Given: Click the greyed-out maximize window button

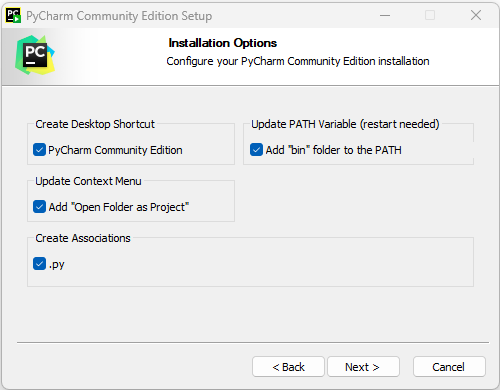Looking at the screenshot, I should click(430, 15).
